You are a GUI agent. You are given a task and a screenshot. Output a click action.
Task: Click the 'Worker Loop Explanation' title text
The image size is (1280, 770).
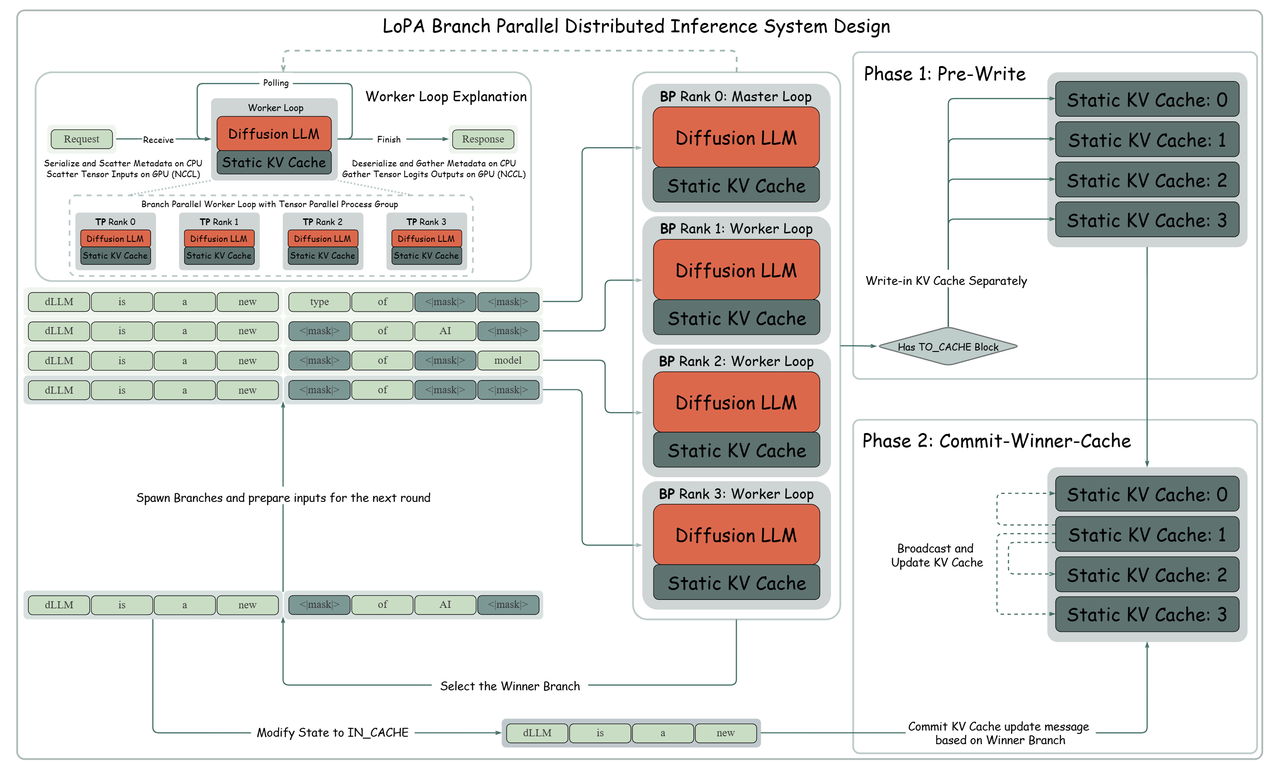click(446, 97)
